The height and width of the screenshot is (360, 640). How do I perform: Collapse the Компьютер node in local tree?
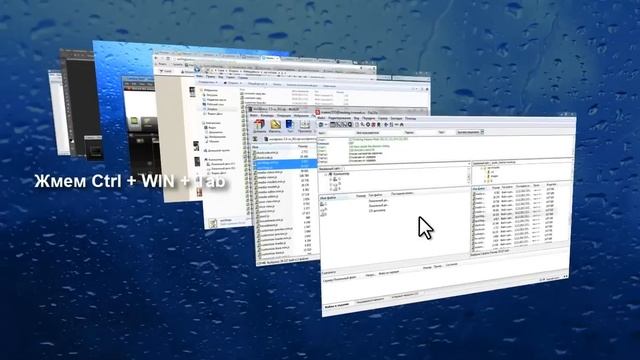click(x=326, y=174)
